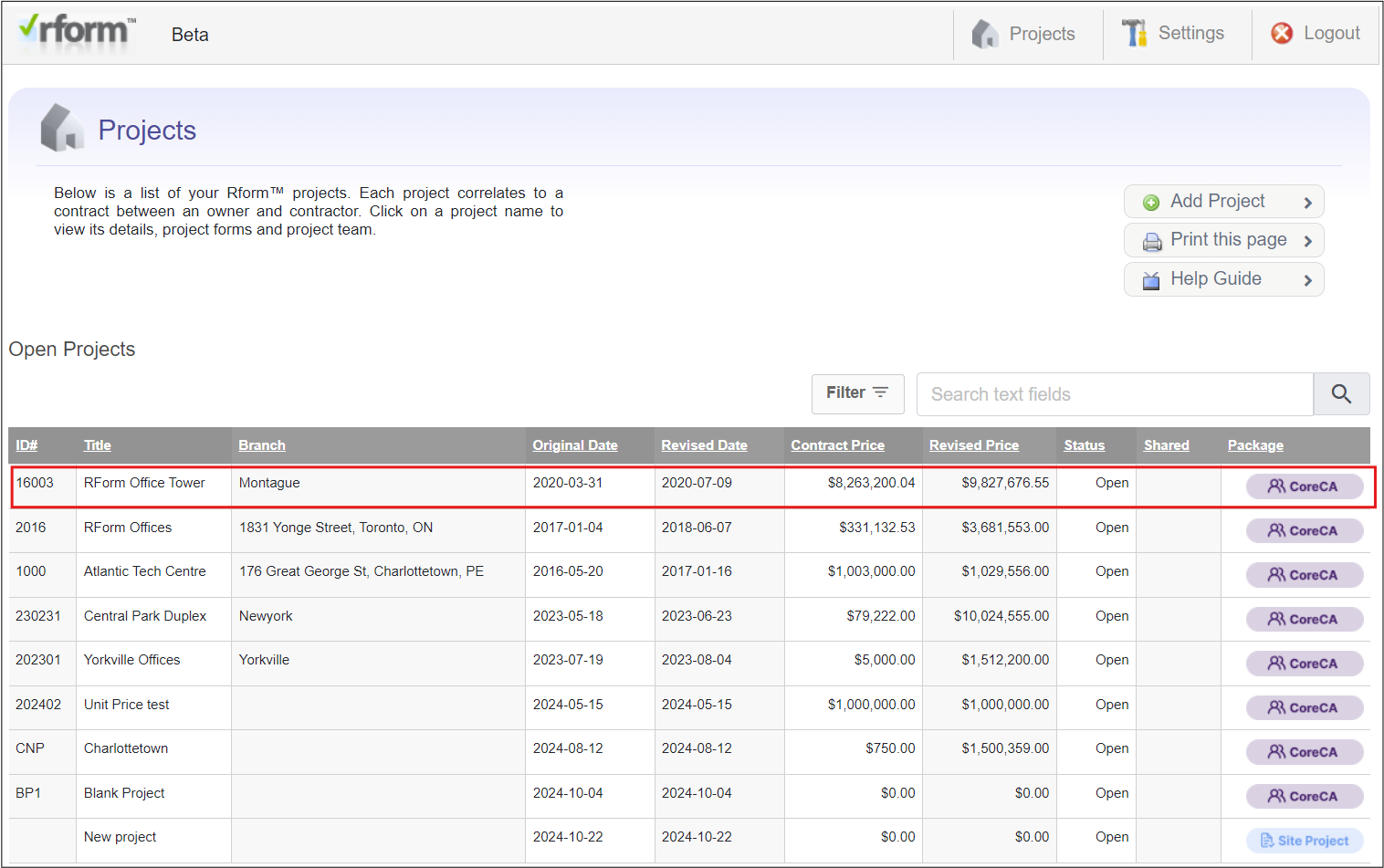Image resolution: width=1384 pixels, height=868 pixels.
Task: Click the green plus icon on Add Project
Action: pos(1151,203)
